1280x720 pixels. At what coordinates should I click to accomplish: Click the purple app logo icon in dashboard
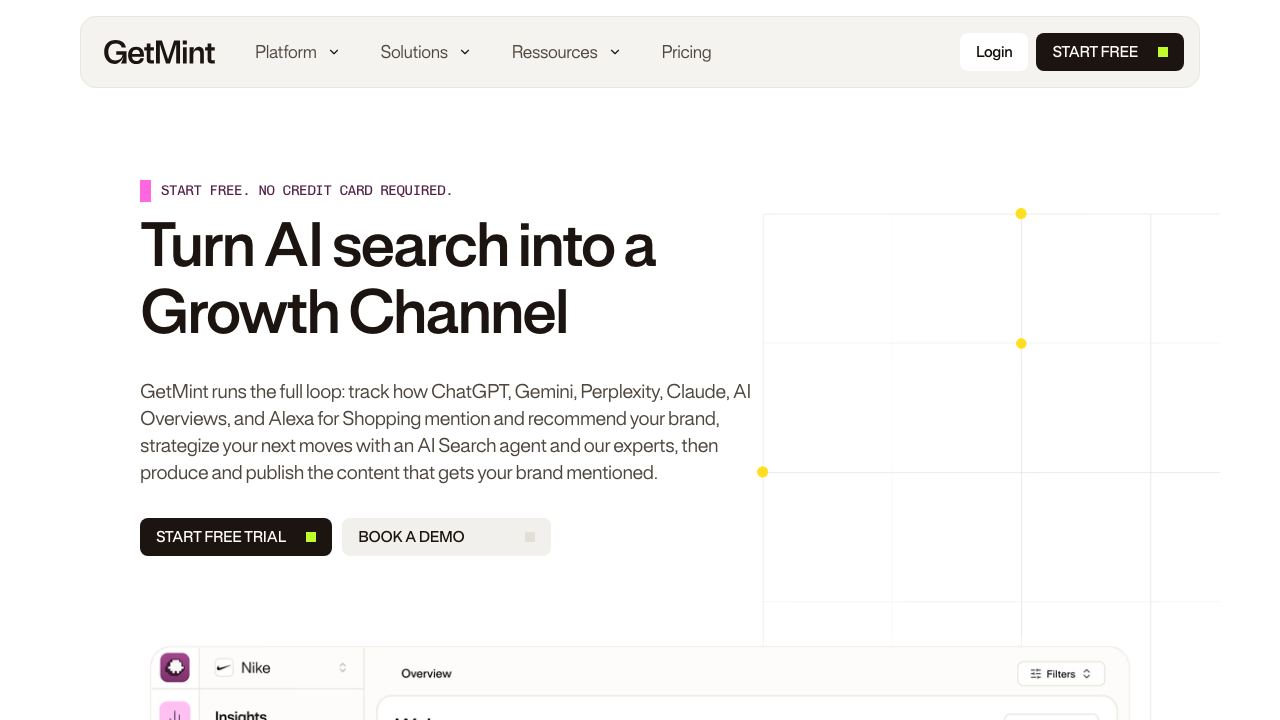coord(175,667)
